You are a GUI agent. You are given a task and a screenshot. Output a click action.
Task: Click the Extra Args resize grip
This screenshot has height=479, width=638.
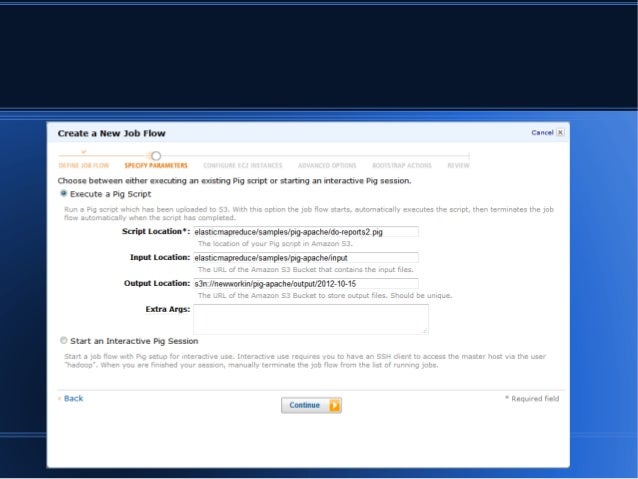click(x=425, y=331)
